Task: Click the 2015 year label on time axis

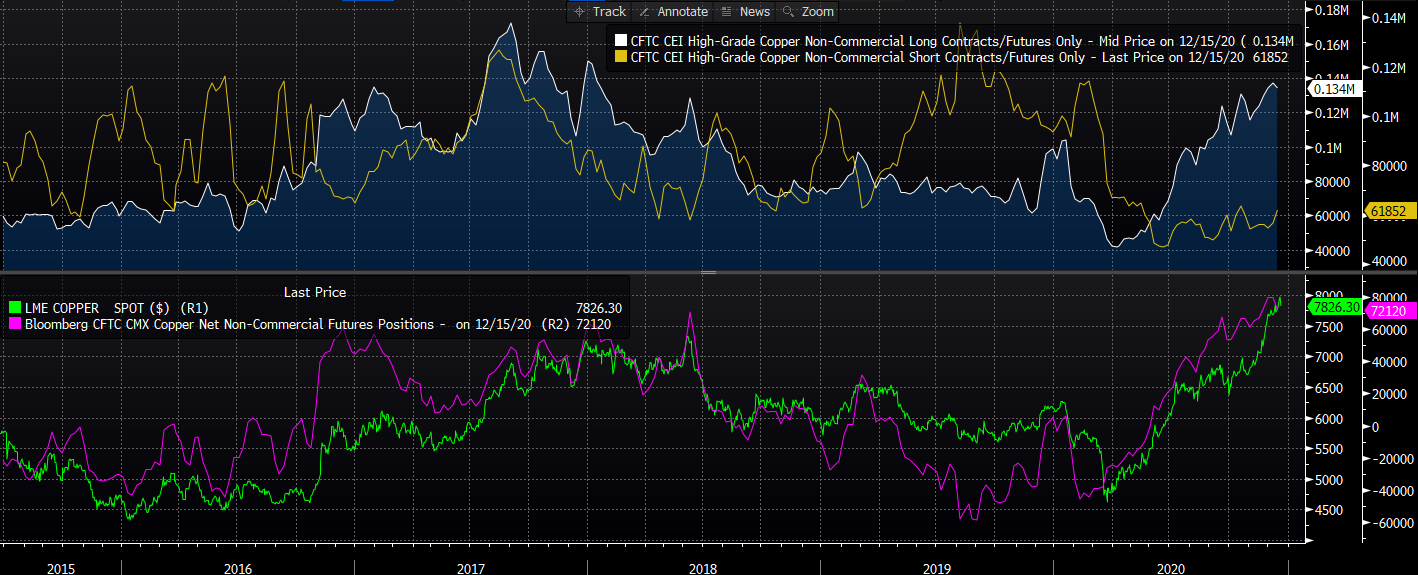Action: pos(62,567)
